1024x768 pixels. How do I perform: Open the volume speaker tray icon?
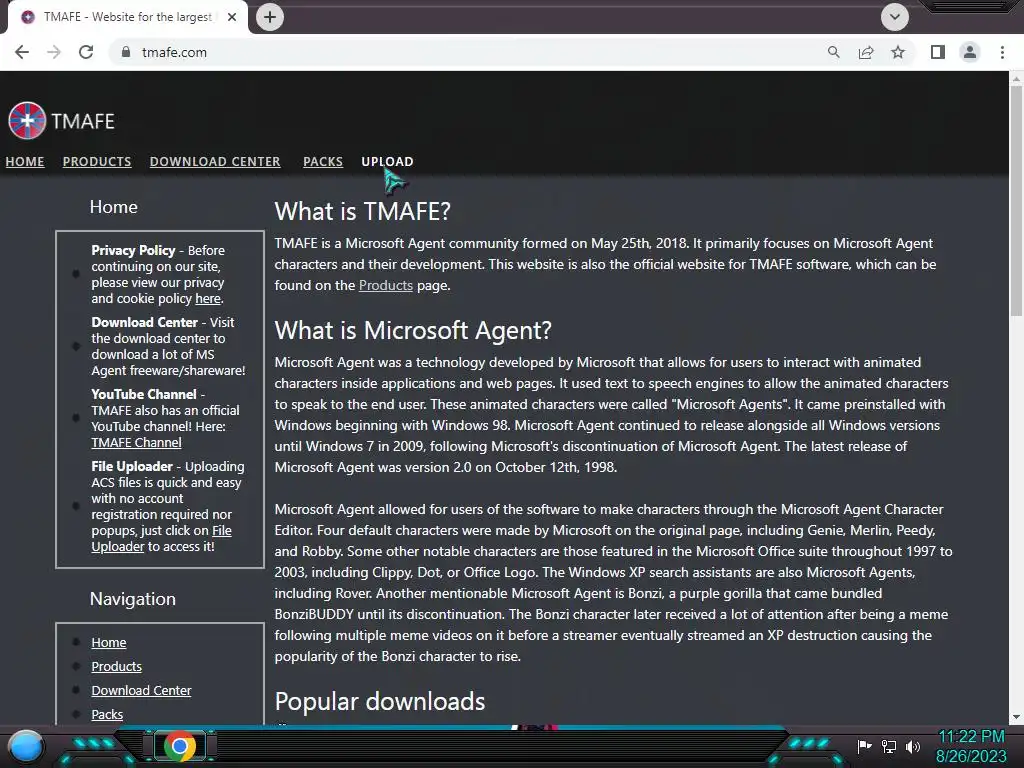coord(913,746)
